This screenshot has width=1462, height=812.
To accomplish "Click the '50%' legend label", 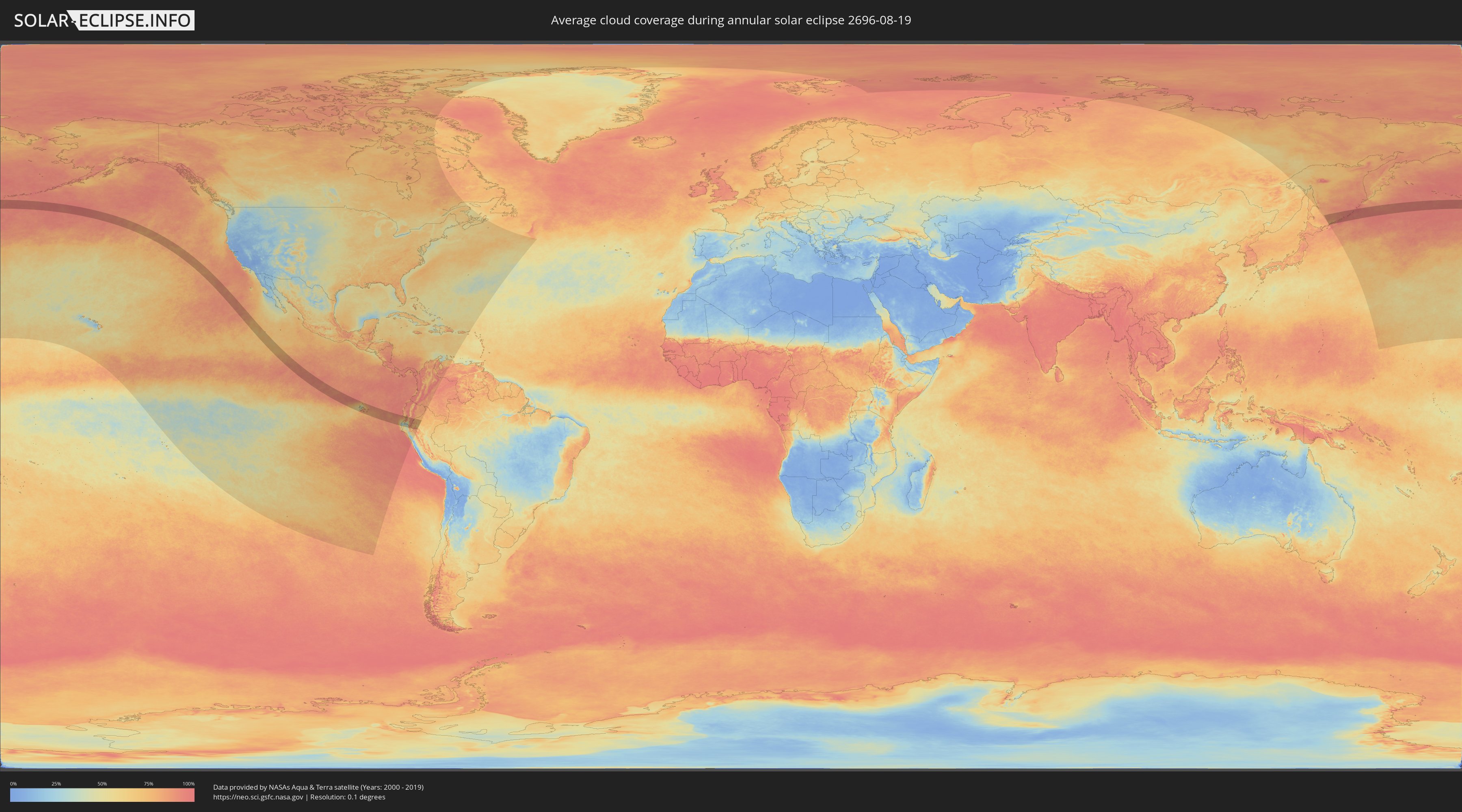I will point(102,784).
